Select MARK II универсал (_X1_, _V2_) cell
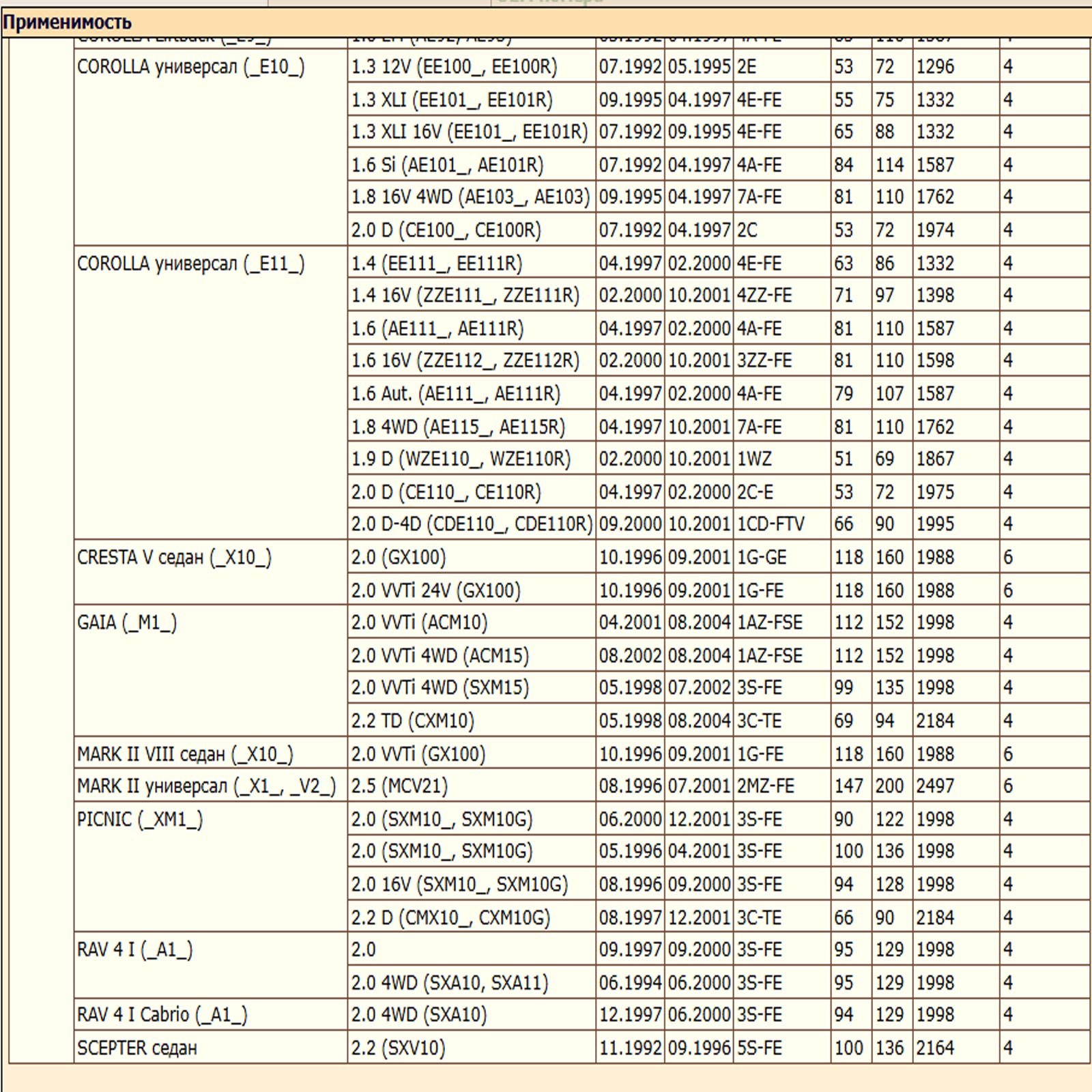The image size is (1092, 1092). coord(206,786)
